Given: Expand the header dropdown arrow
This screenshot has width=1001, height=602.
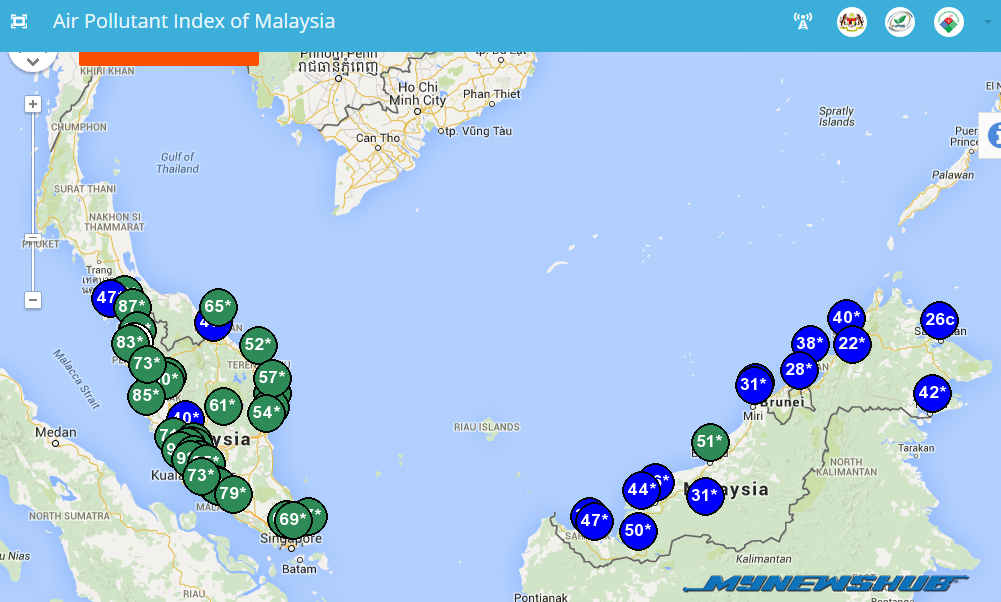Looking at the screenshot, I should pyautogui.click(x=987, y=22).
